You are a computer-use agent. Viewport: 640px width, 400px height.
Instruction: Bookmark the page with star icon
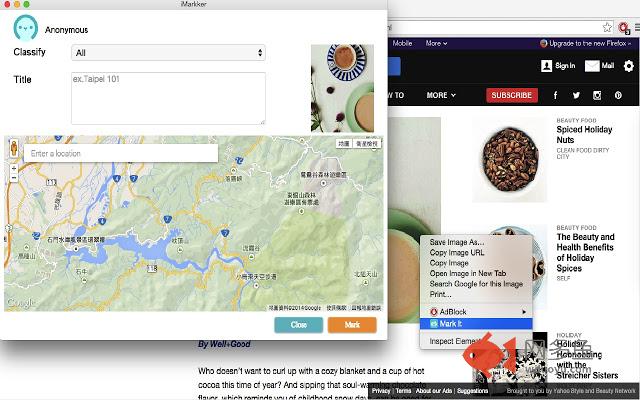tap(607, 27)
